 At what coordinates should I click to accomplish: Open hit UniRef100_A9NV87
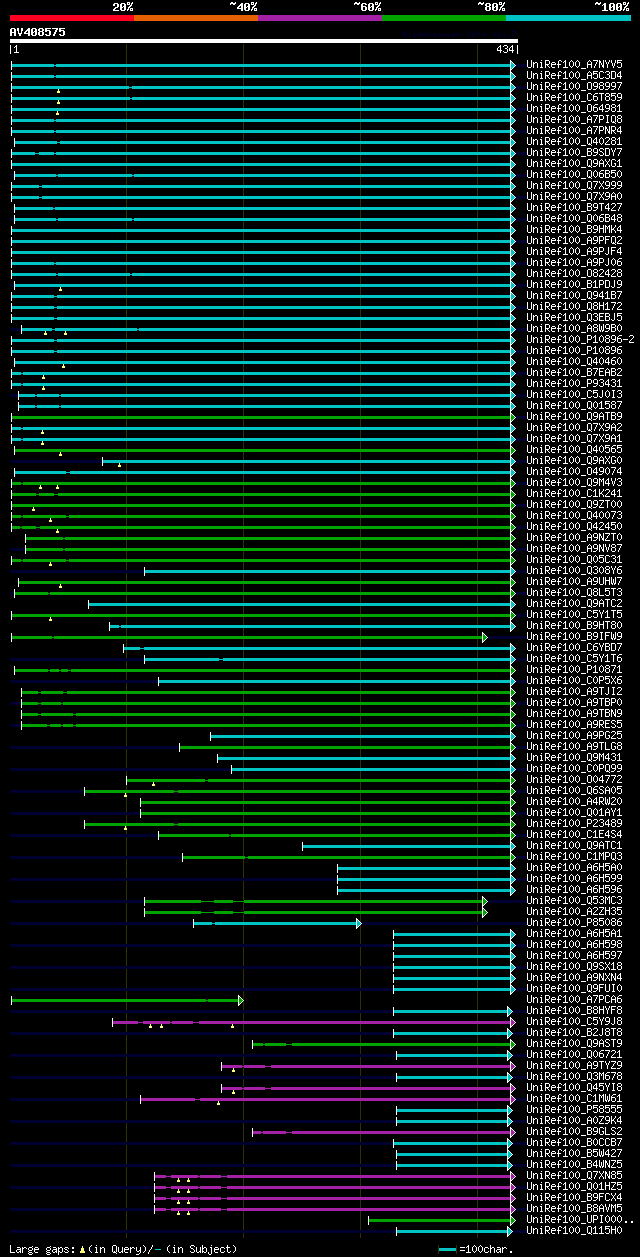click(x=573, y=548)
